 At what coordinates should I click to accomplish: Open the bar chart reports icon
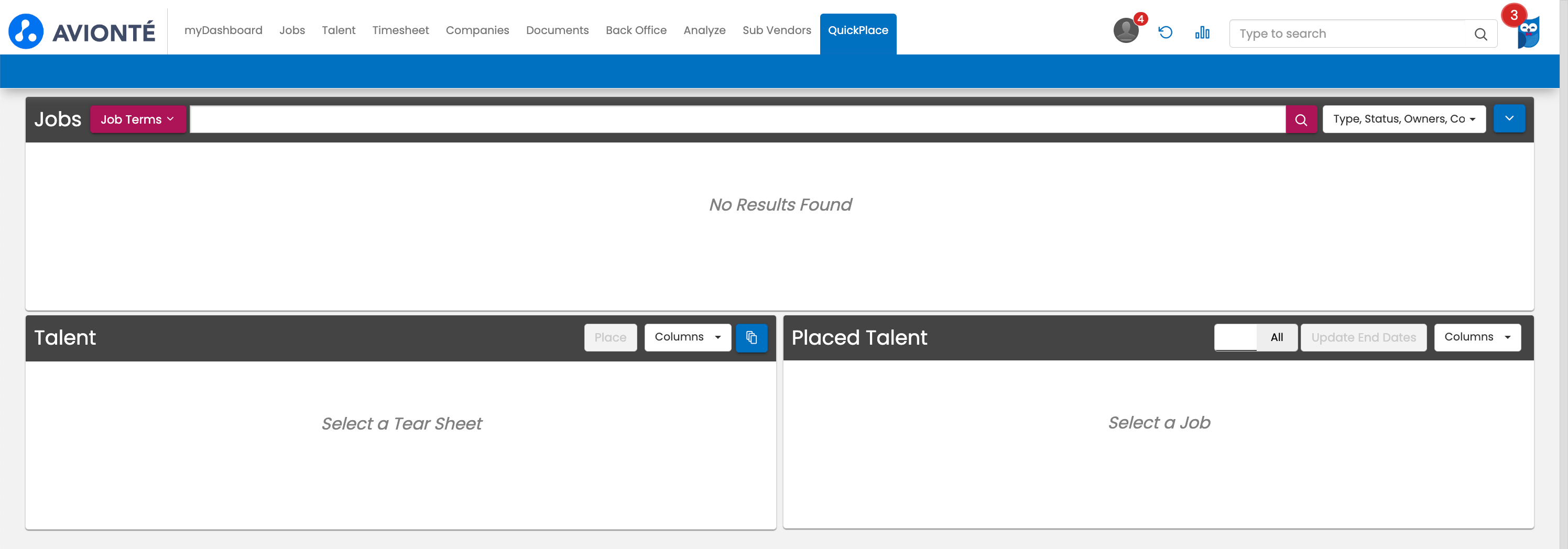tap(1202, 32)
